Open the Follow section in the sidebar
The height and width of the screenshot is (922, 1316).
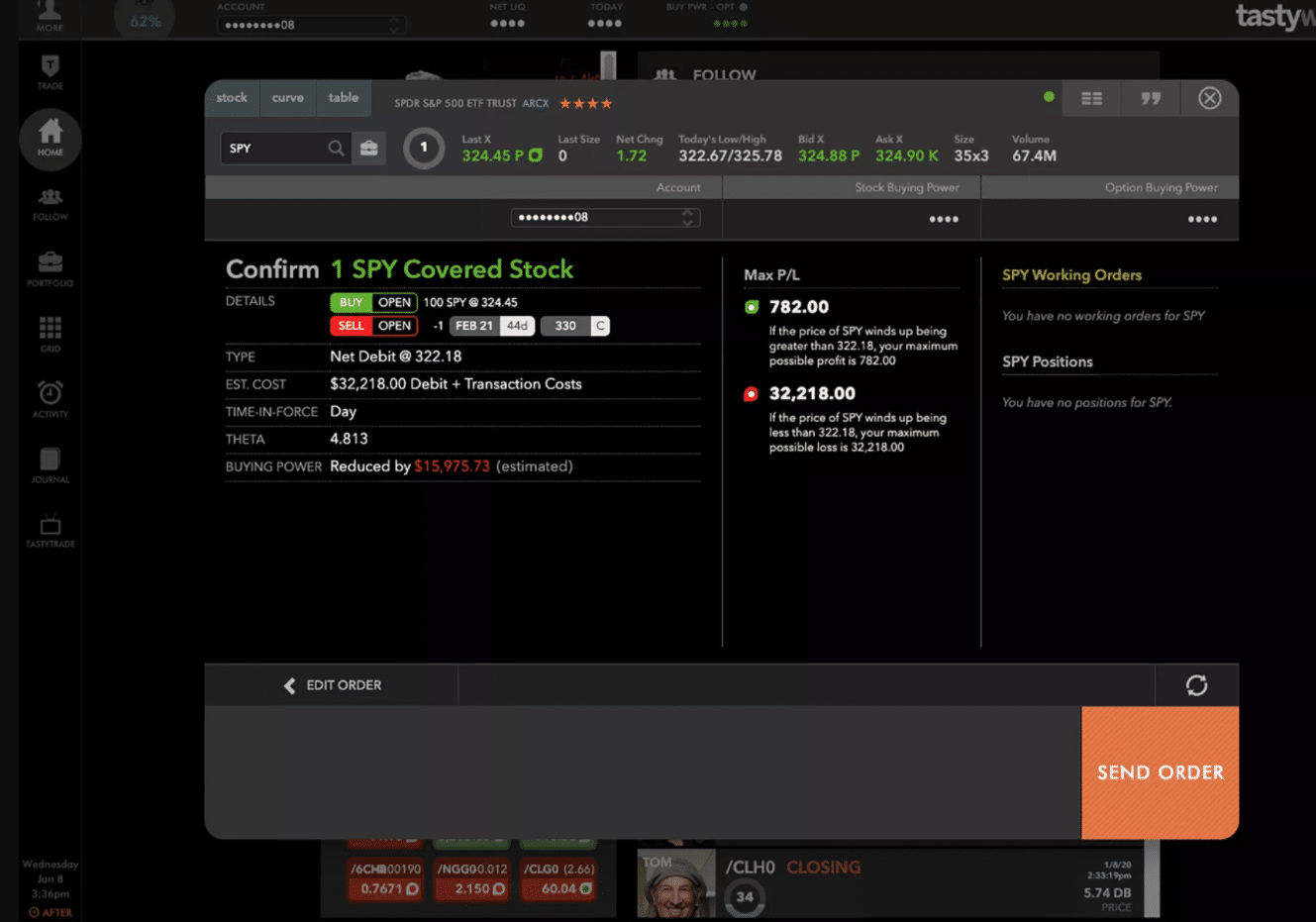point(51,204)
